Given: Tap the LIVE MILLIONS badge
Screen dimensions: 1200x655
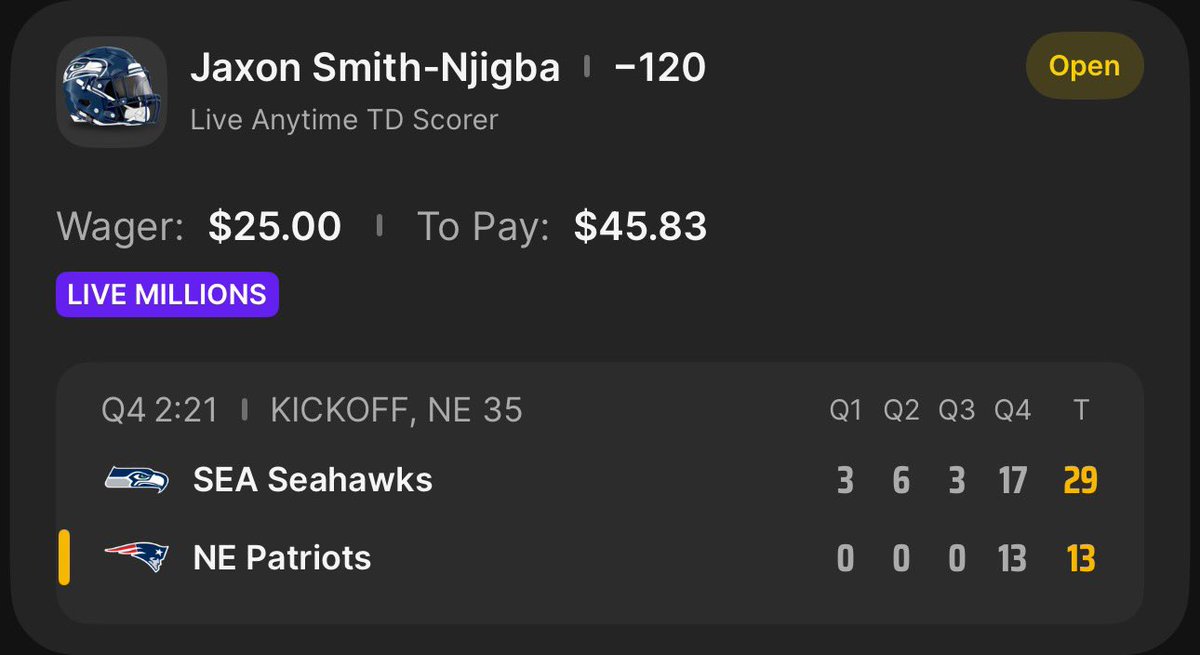Looking at the screenshot, I should tap(167, 294).
